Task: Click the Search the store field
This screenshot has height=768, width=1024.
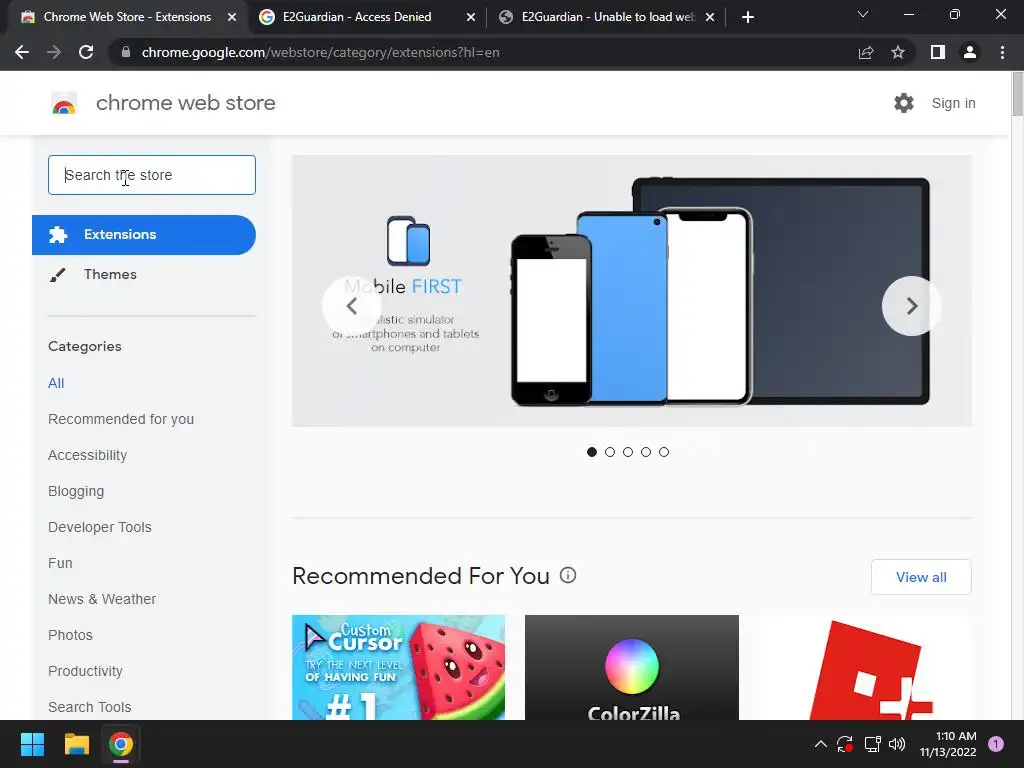Action: point(152,175)
